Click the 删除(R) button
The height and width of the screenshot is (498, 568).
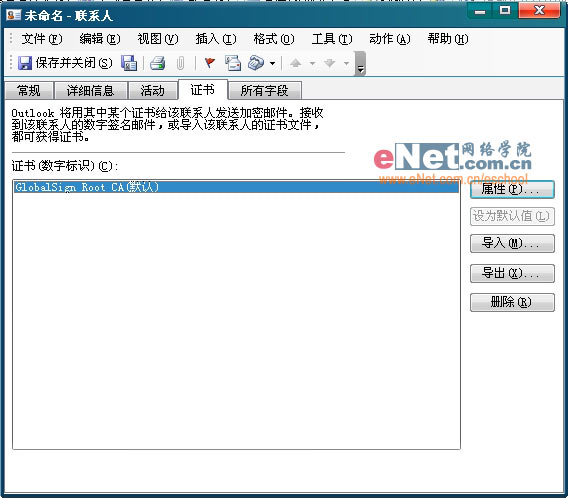tap(512, 302)
